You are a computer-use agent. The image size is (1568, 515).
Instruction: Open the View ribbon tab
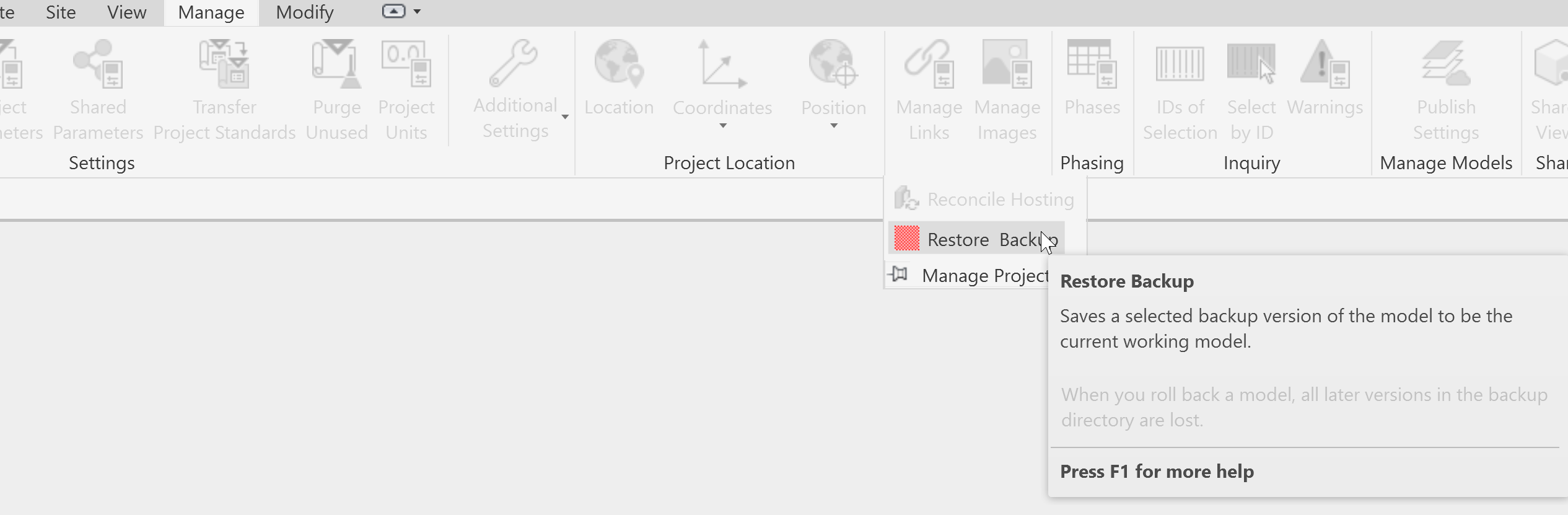[x=126, y=12]
